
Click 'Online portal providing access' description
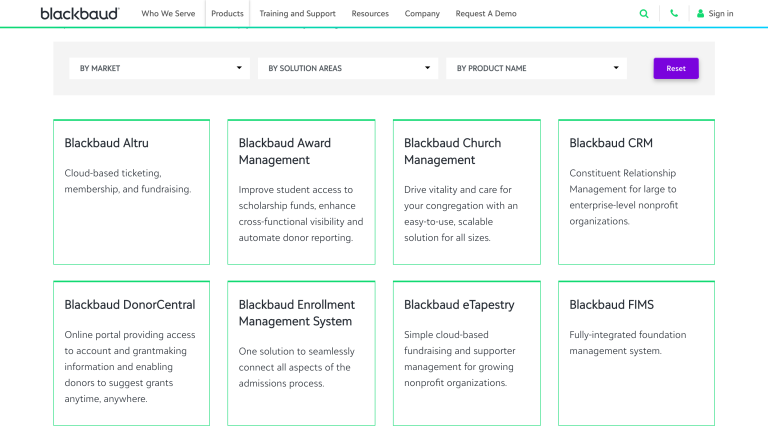(130, 366)
